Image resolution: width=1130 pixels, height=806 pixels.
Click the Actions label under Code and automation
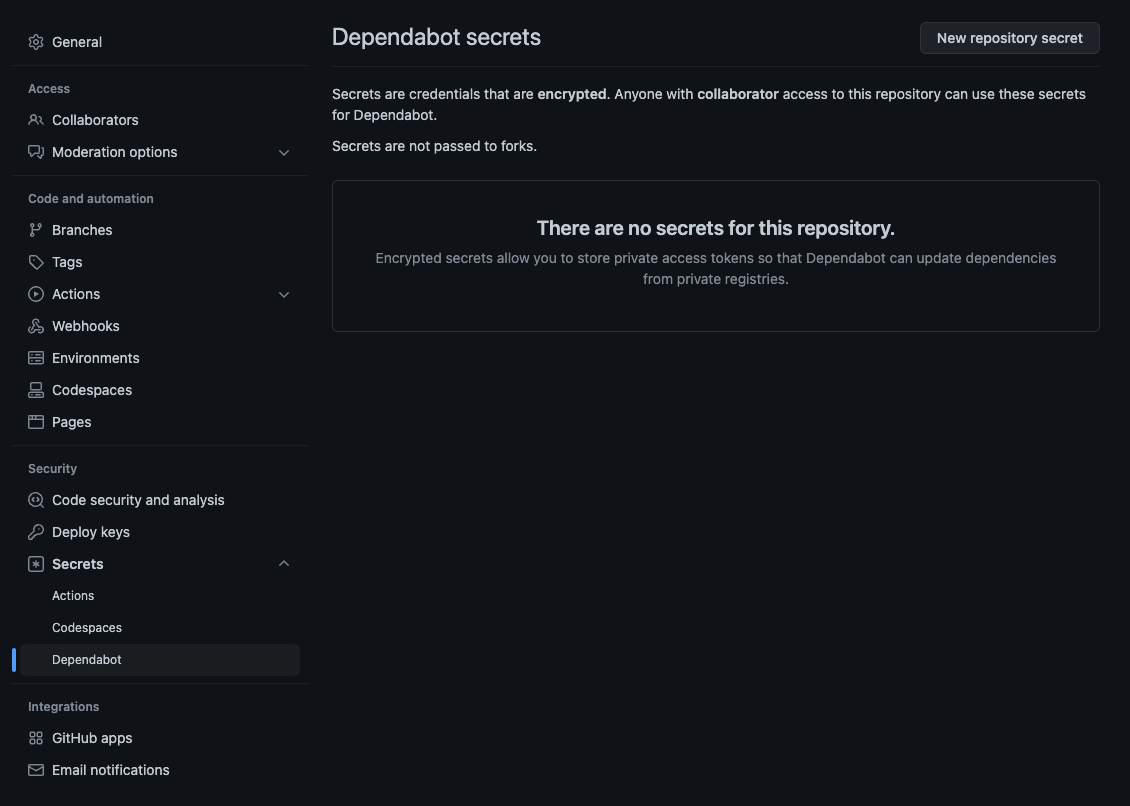[76, 294]
